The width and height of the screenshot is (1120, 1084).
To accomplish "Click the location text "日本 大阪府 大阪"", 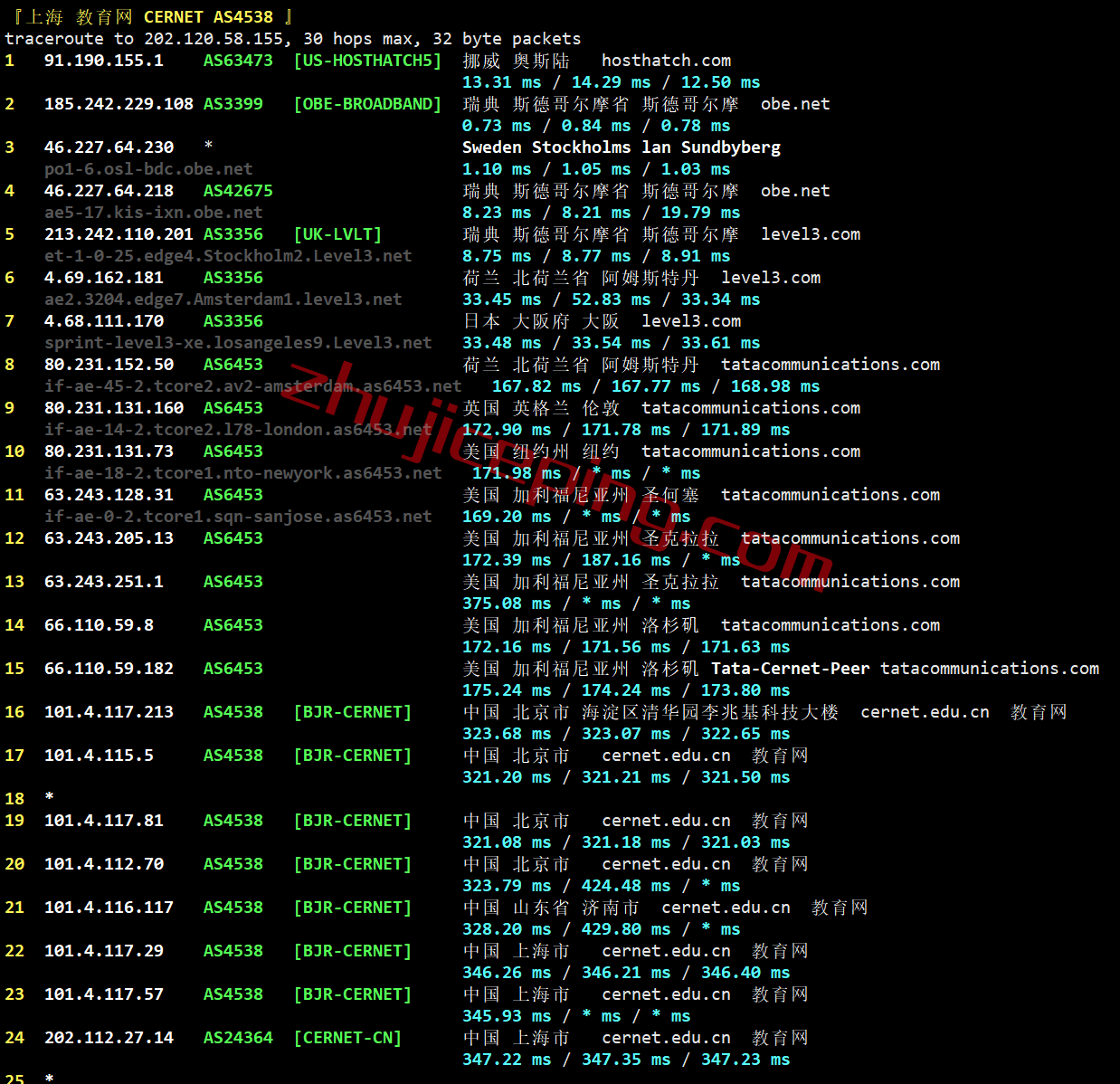I will 541,321.
